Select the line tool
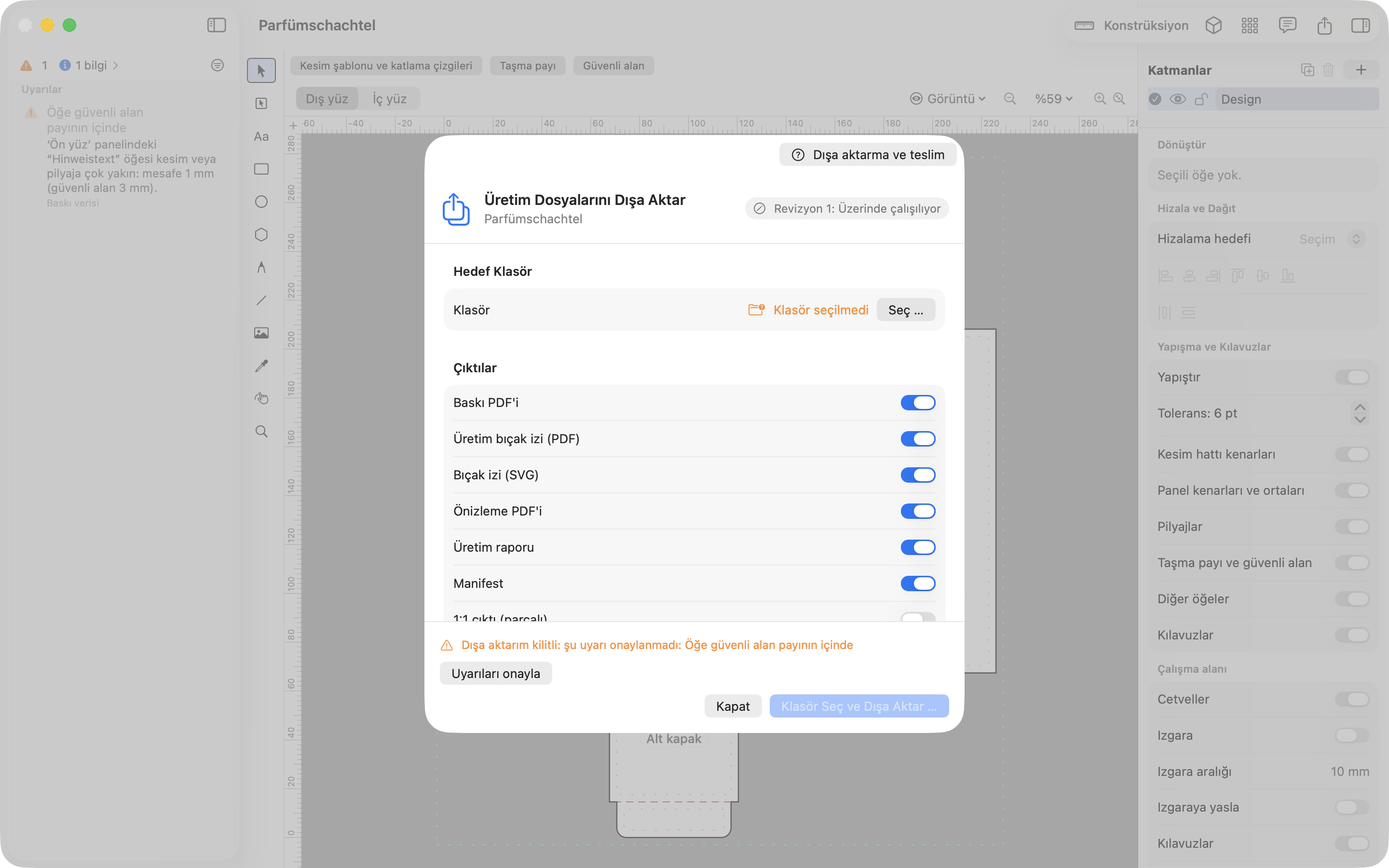The image size is (1389, 868). click(261, 300)
